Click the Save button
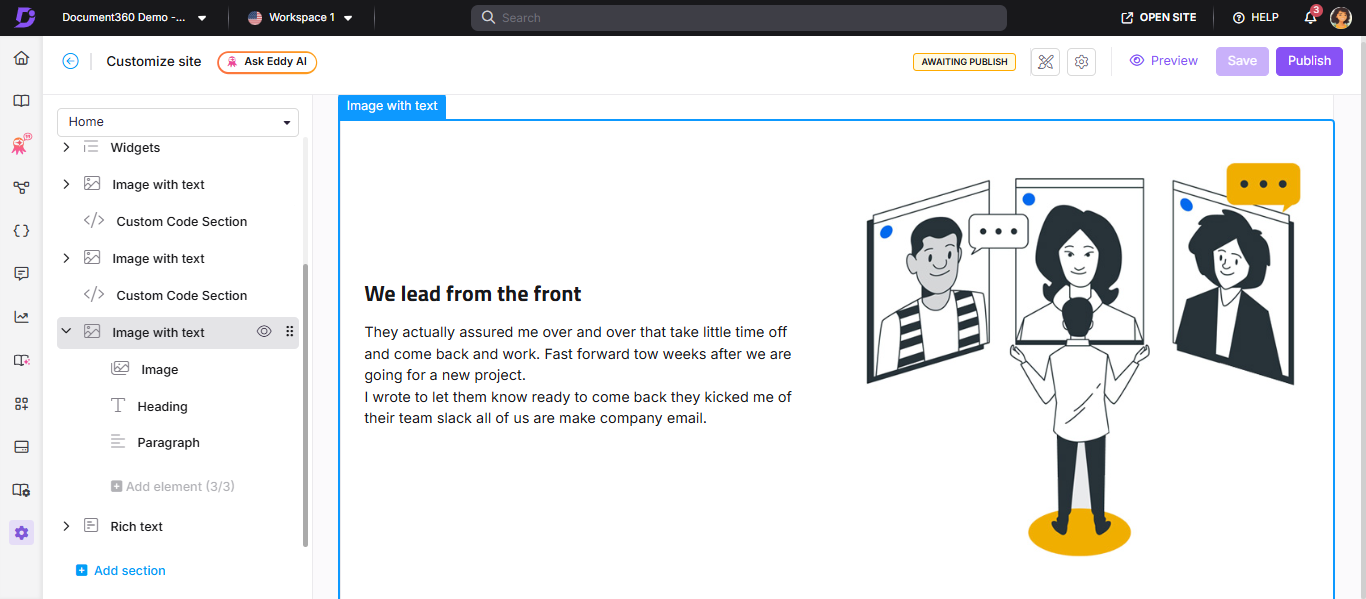This screenshot has height=599, width=1366. pyautogui.click(x=1242, y=61)
